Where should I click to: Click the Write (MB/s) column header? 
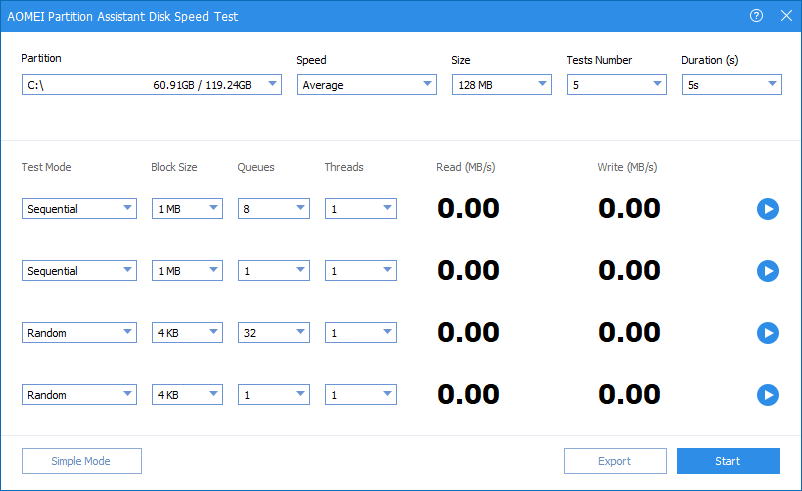click(x=627, y=167)
